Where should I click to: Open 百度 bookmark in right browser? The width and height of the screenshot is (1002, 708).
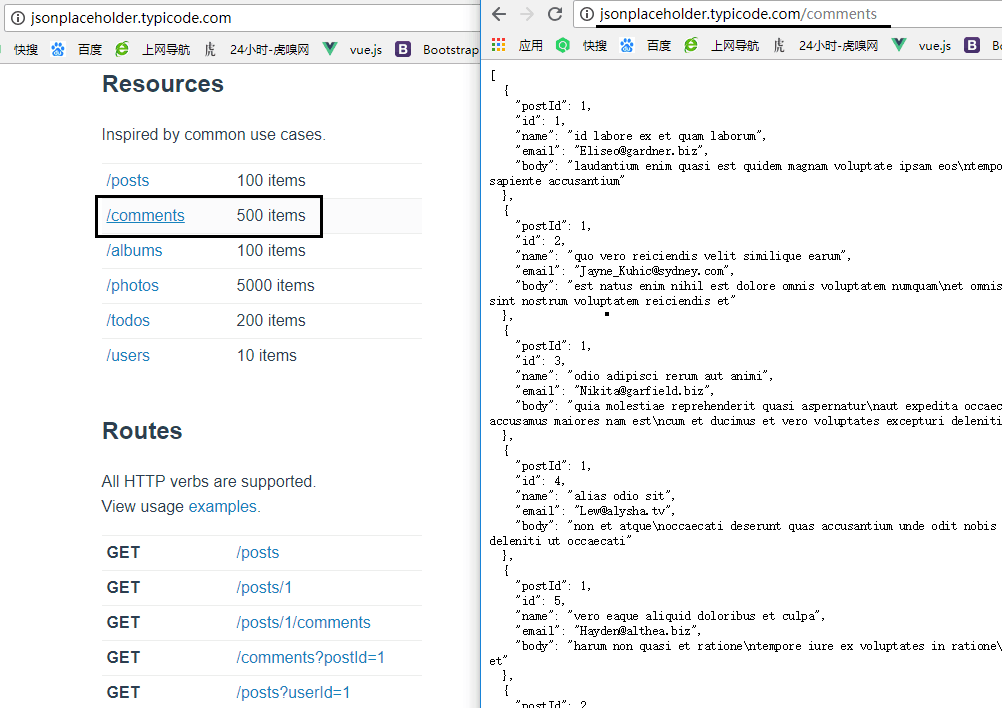point(647,45)
